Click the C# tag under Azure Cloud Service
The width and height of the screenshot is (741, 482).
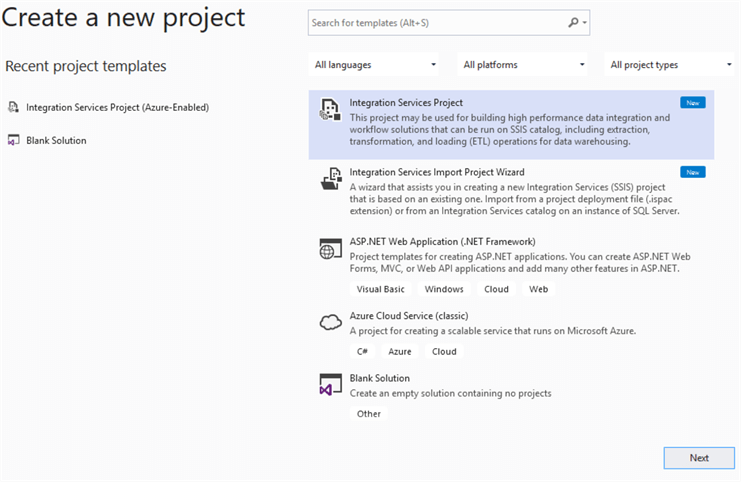(x=362, y=352)
